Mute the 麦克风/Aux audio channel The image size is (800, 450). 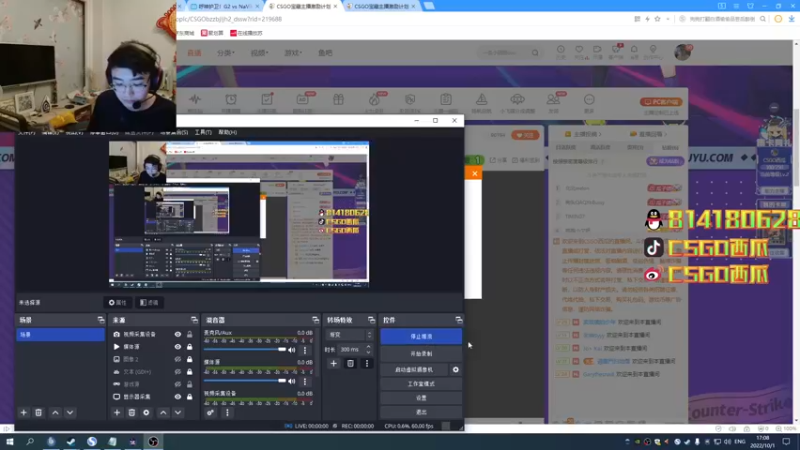point(291,350)
